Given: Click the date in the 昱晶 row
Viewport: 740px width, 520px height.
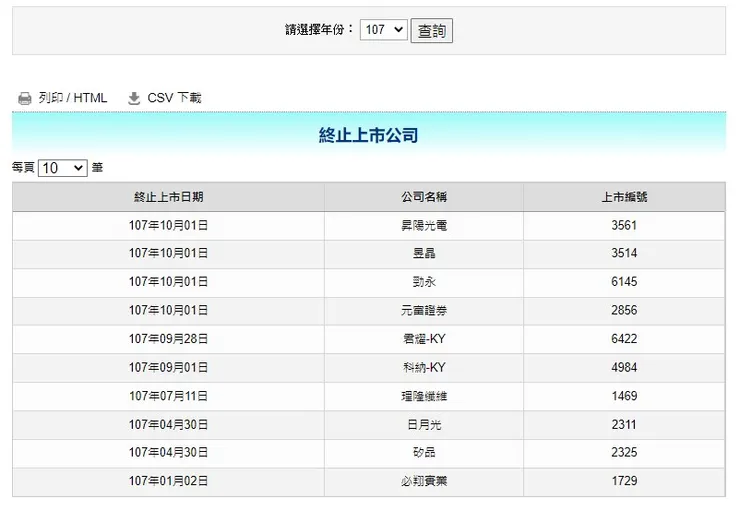Looking at the screenshot, I should point(168,253).
